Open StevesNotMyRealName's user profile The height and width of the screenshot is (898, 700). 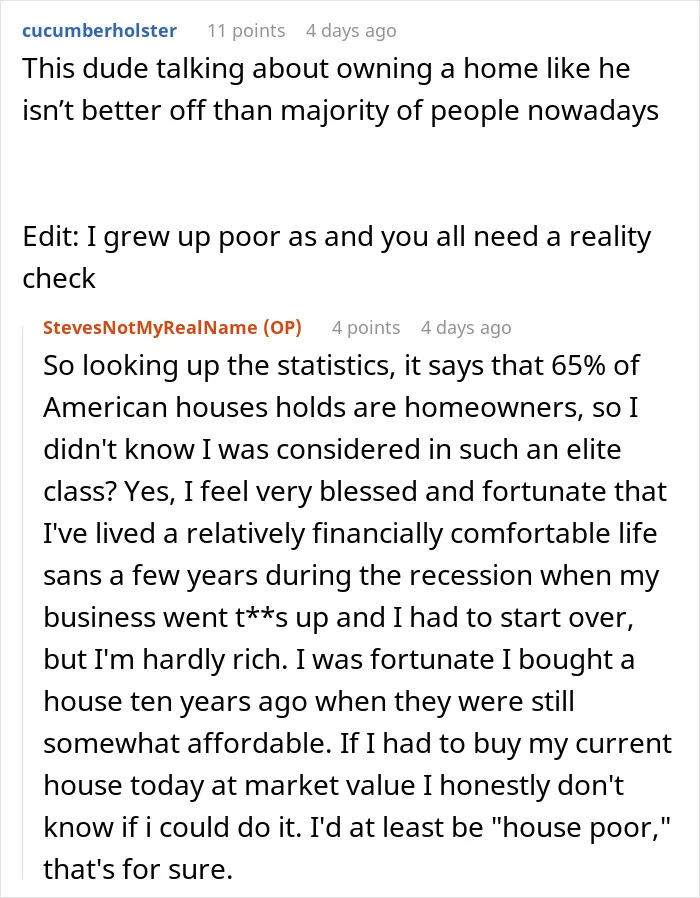click(x=150, y=327)
